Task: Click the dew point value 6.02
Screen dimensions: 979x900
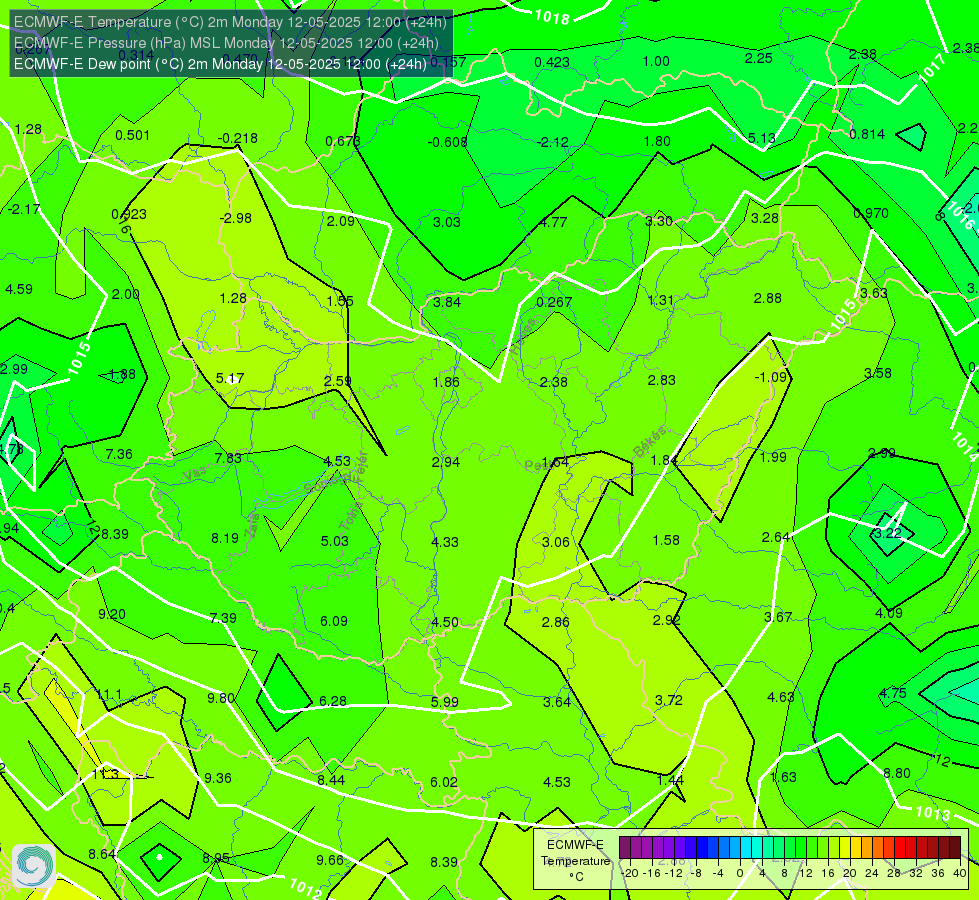Action: click(444, 781)
